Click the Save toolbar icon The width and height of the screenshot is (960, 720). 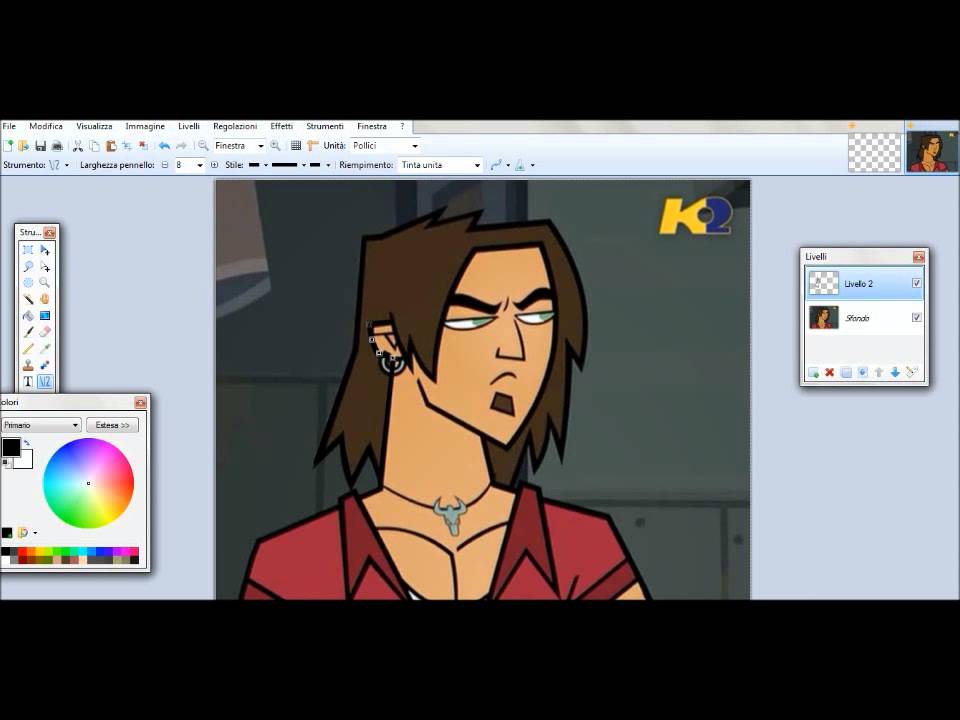pyautogui.click(x=40, y=146)
